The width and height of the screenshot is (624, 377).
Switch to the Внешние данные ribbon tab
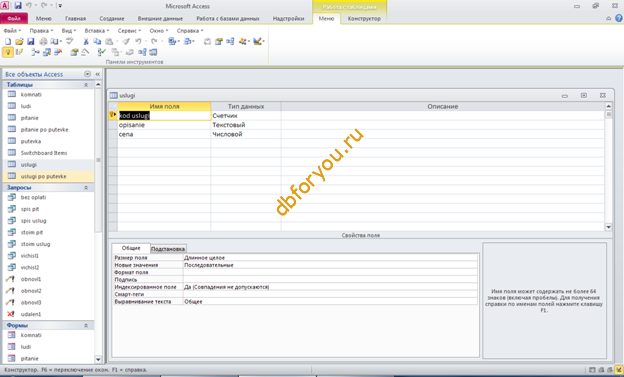click(160, 19)
